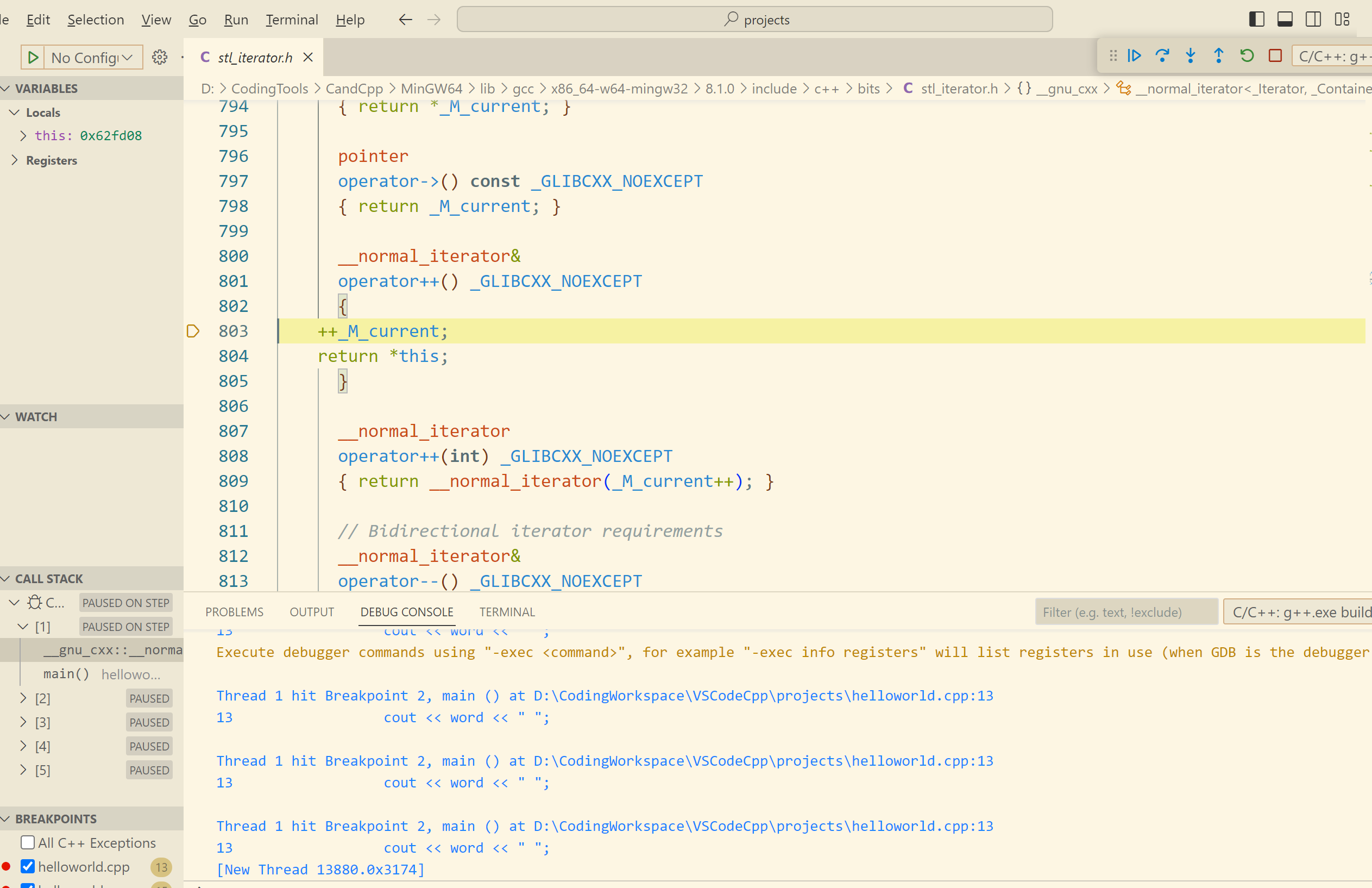Open the Customize Layout icon
Viewport: 1372px width, 888px height.
[x=1342, y=19]
